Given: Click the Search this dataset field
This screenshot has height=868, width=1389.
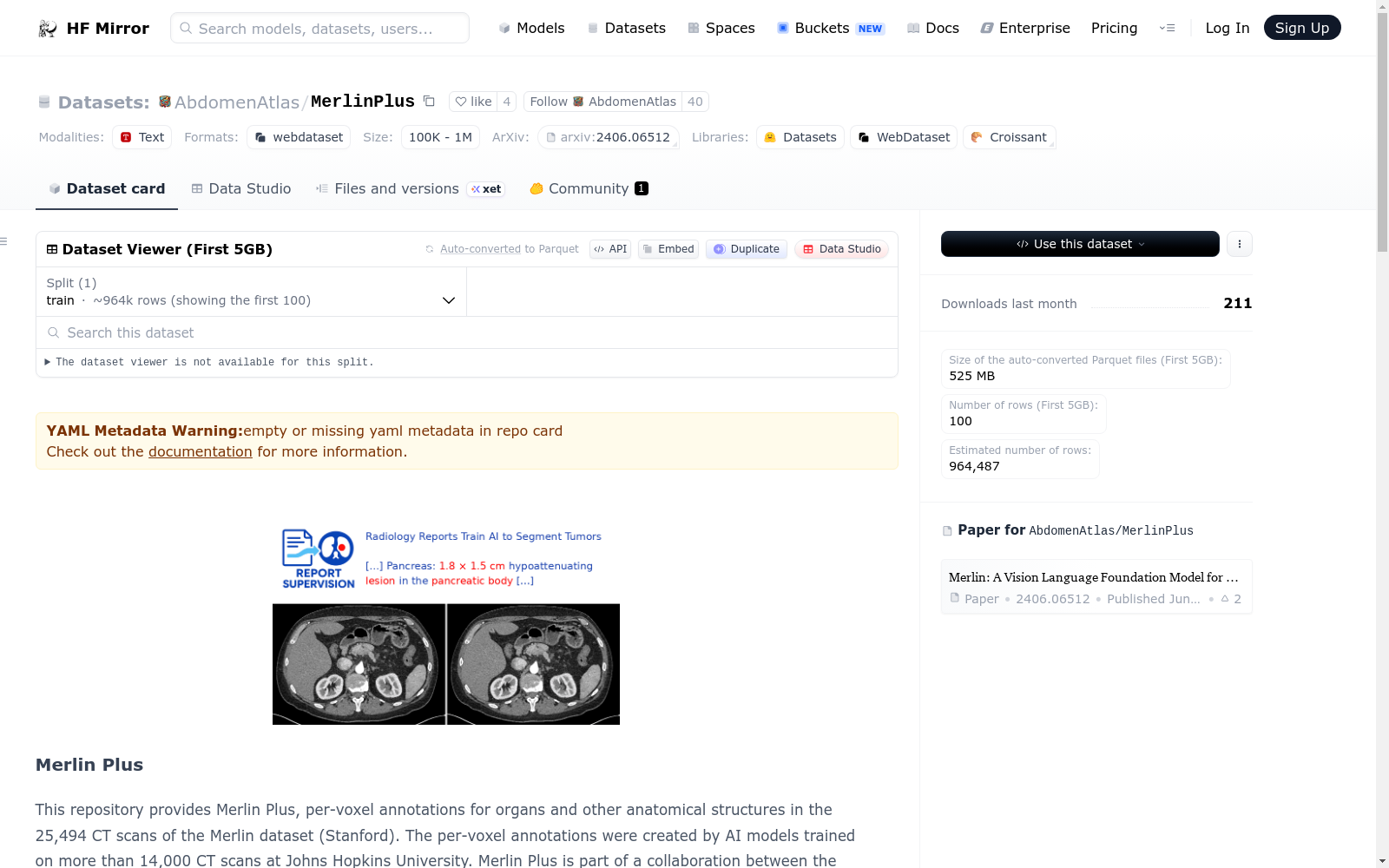Looking at the screenshot, I should (x=467, y=332).
